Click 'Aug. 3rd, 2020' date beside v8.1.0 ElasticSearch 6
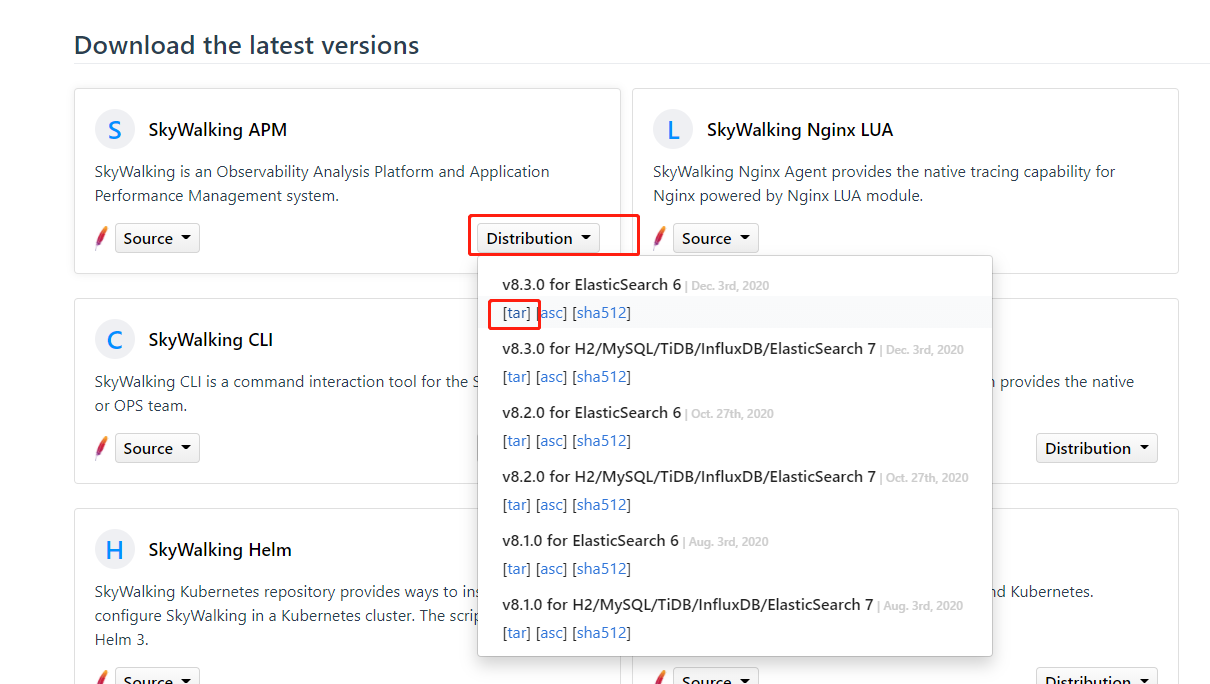Viewport: 1210px width, 684px height. 729,542
